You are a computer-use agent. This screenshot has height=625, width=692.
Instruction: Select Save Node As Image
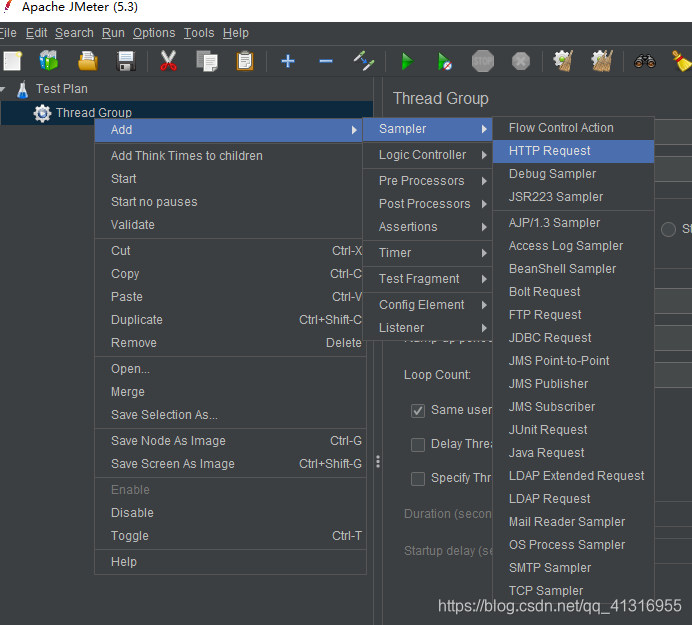230,441
